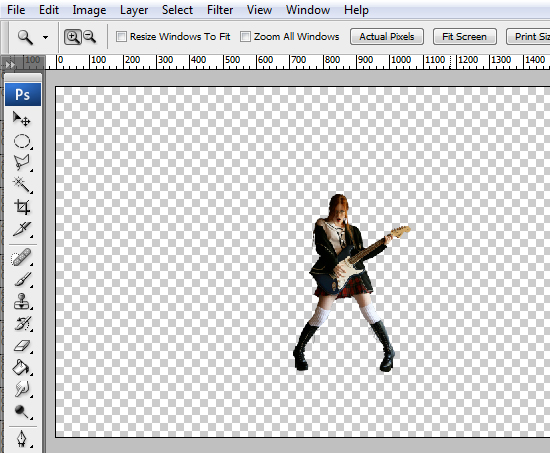Select the Brush tool

[22, 279]
